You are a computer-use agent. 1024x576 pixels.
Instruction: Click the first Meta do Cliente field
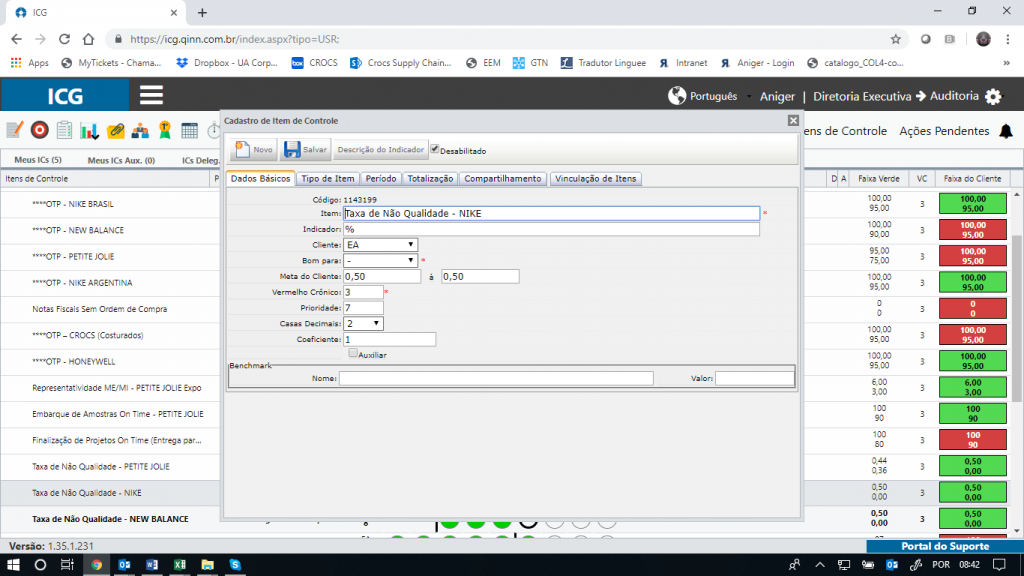click(x=382, y=276)
